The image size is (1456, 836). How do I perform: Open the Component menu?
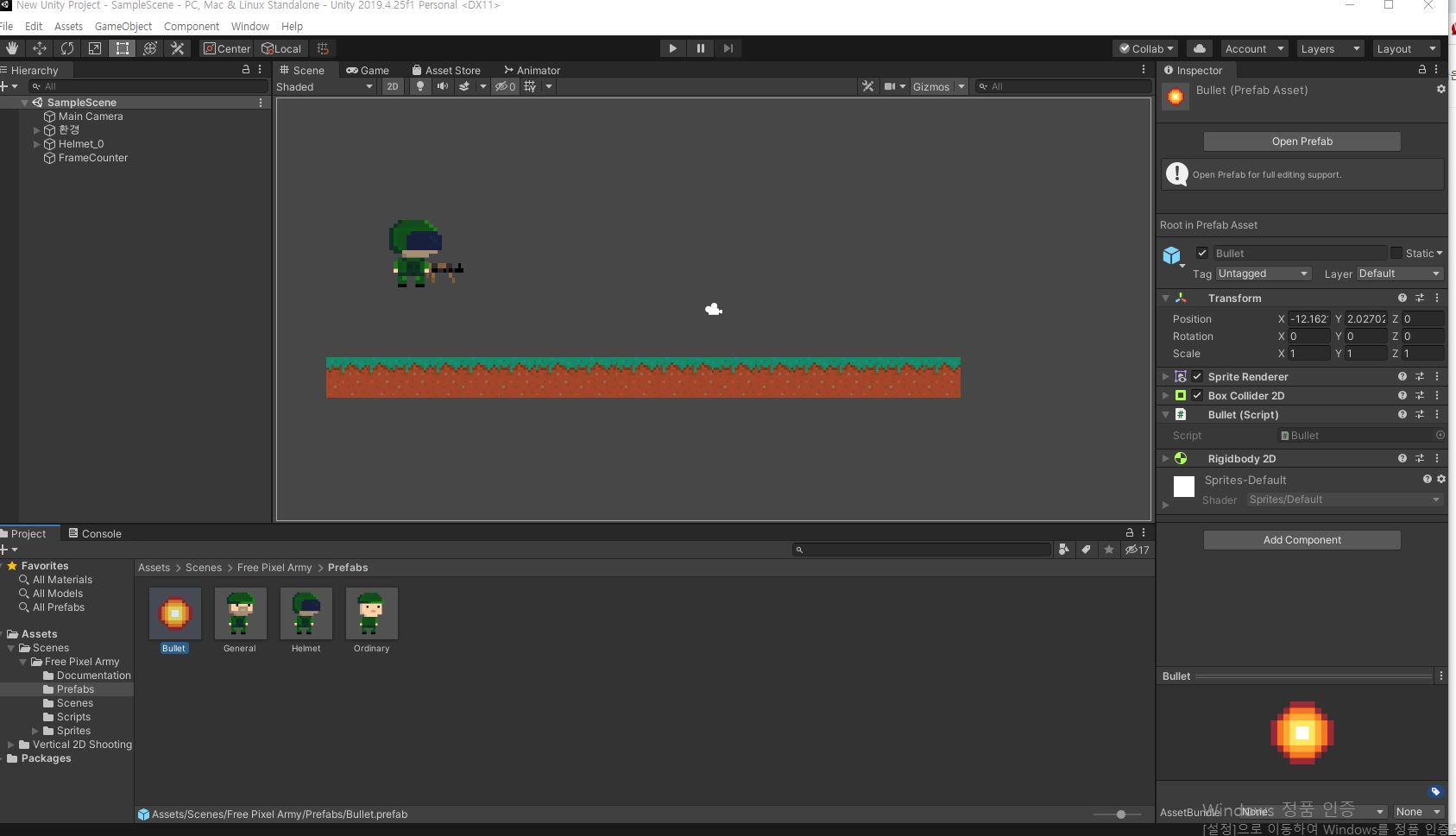pyautogui.click(x=191, y=26)
